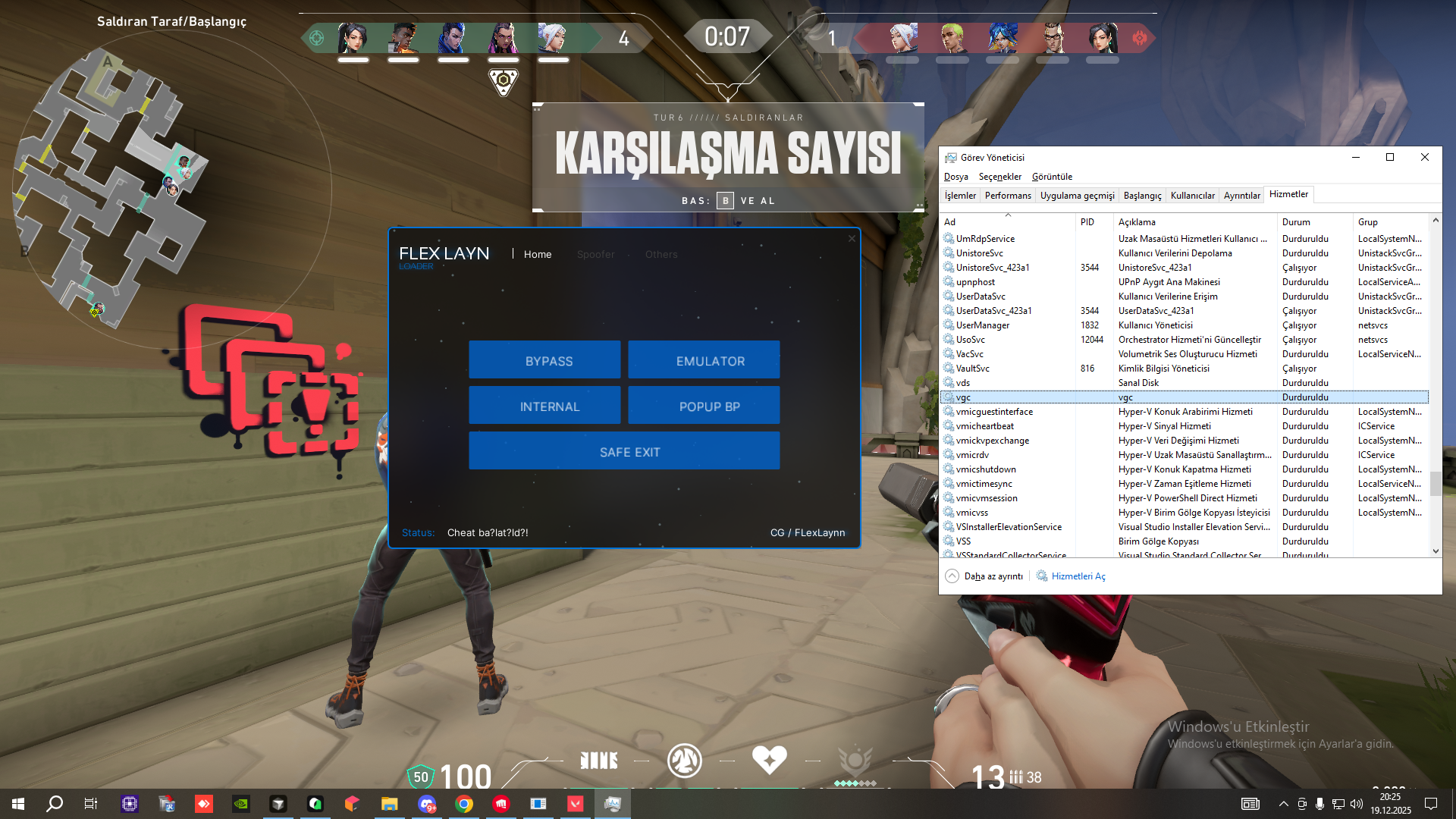Select the upnphost service row
This screenshot has width=1456, height=819.
point(1185,281)
